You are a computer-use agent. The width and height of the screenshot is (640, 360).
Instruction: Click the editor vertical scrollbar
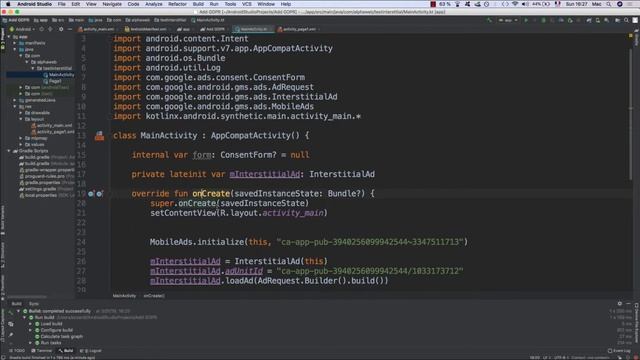tap(630, 114)
